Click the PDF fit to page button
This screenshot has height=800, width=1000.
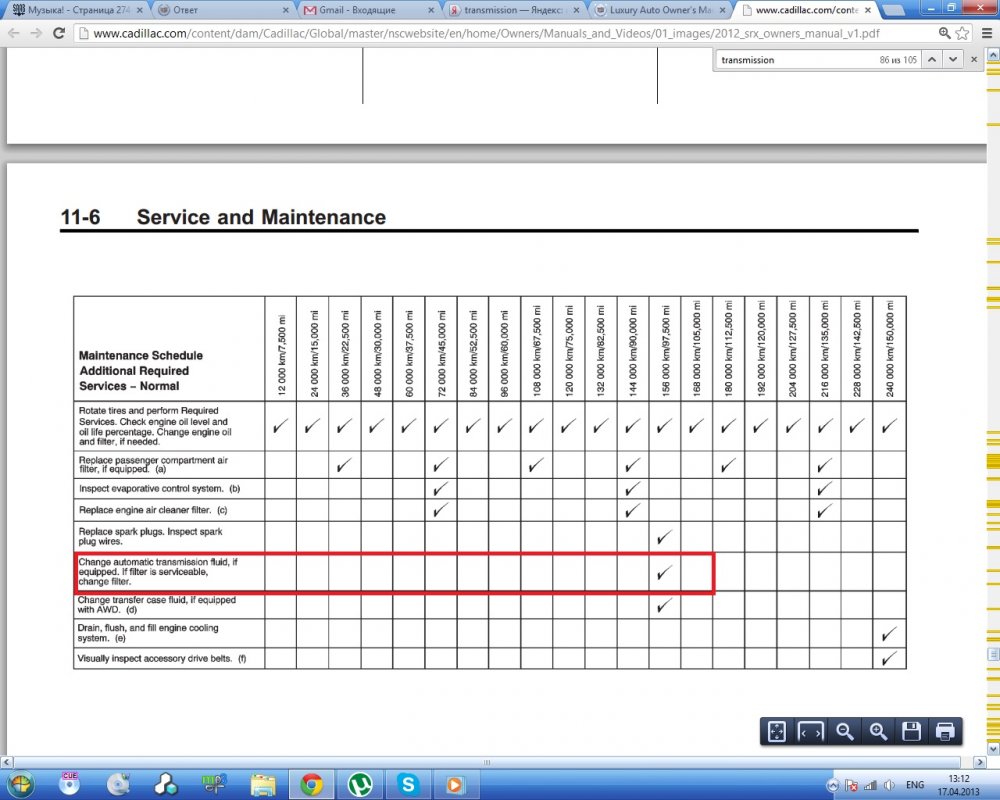click(x=777, y=731)
